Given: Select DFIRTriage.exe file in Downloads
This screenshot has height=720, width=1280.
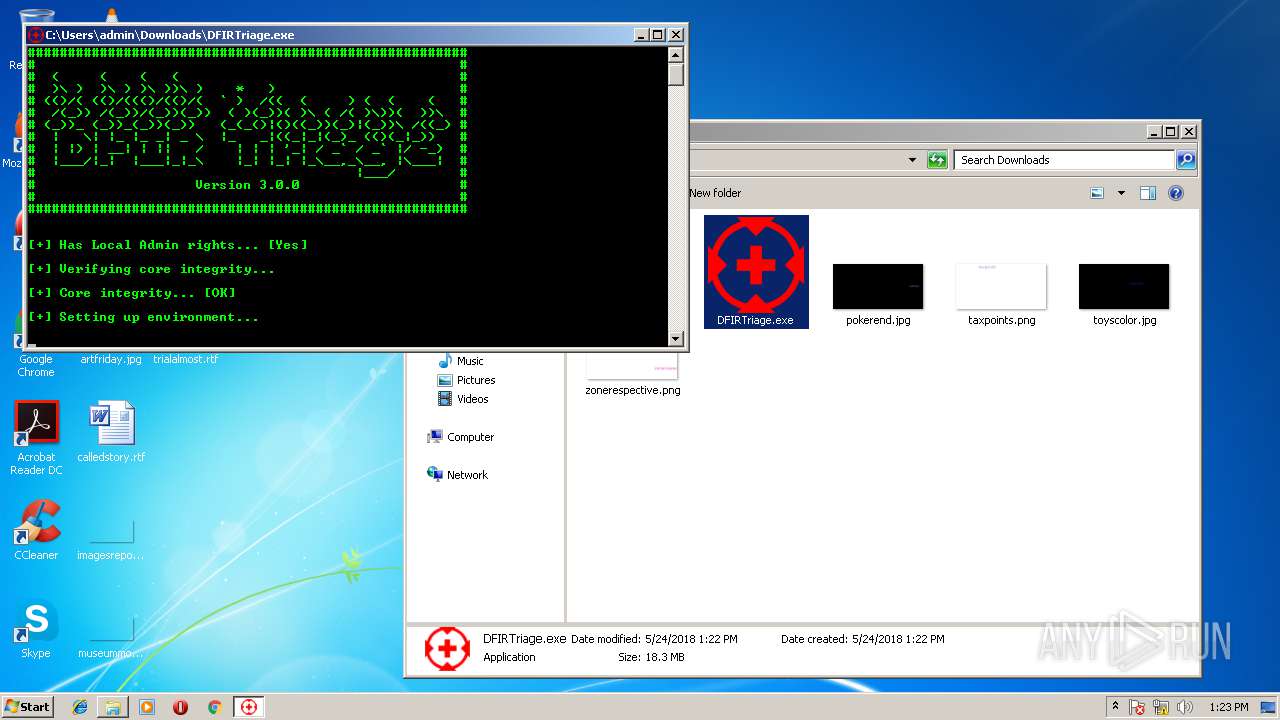Looking at the screenshot, I should point(756,271).
